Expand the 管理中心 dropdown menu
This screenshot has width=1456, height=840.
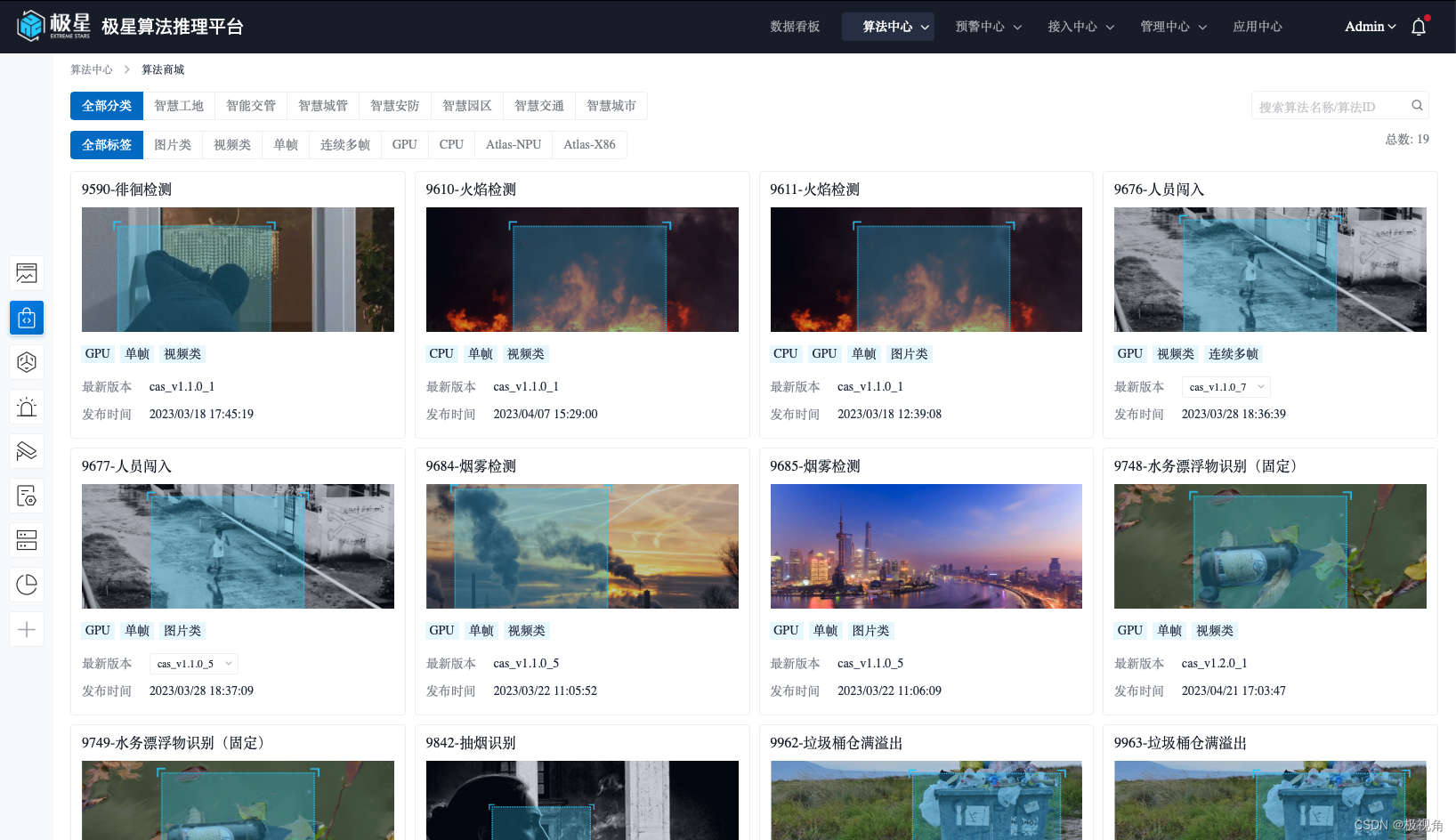1173,27
